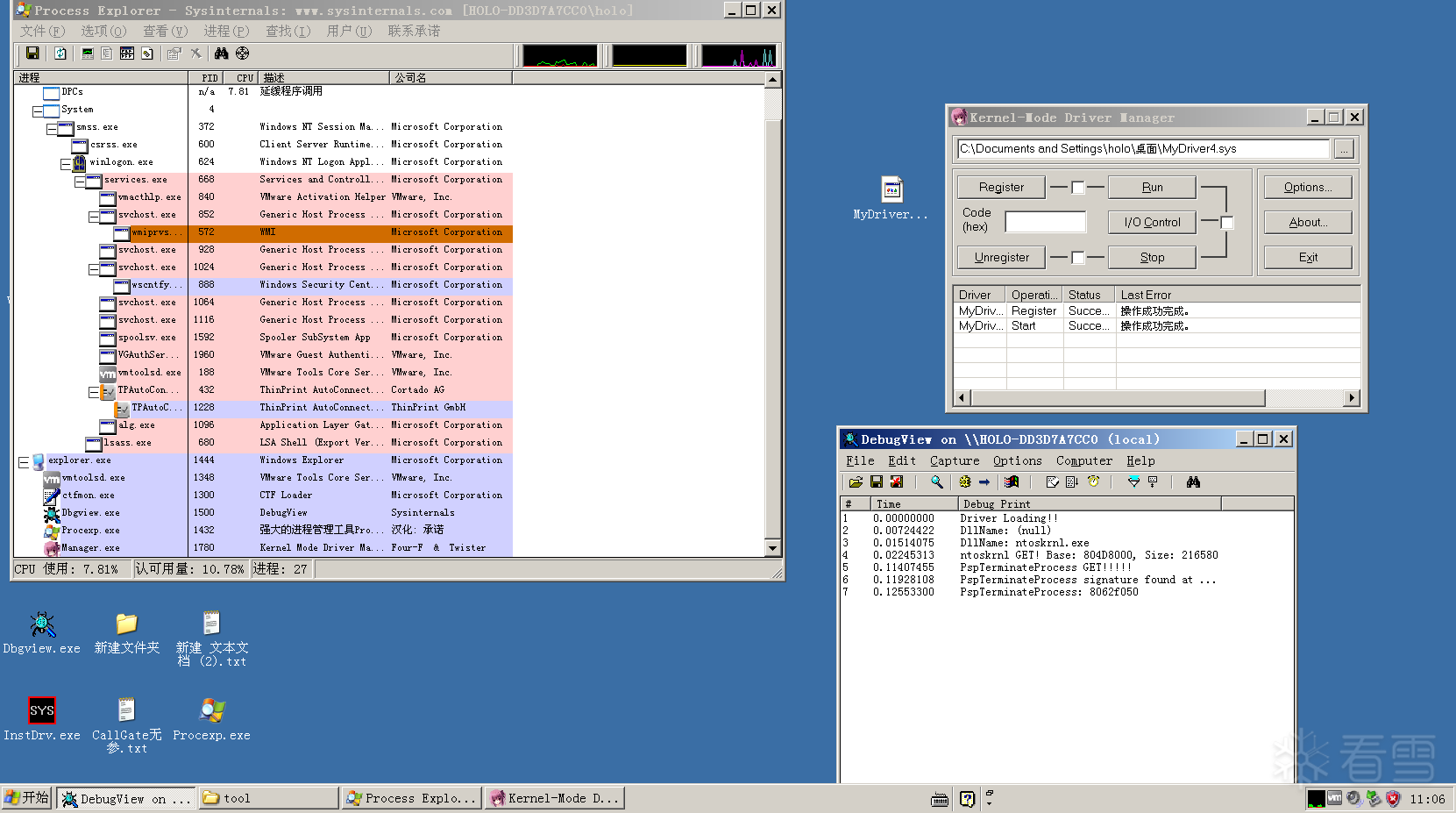
Task: Click the driver path input field
Action: pyautogui.click(x=1143, y=149)
